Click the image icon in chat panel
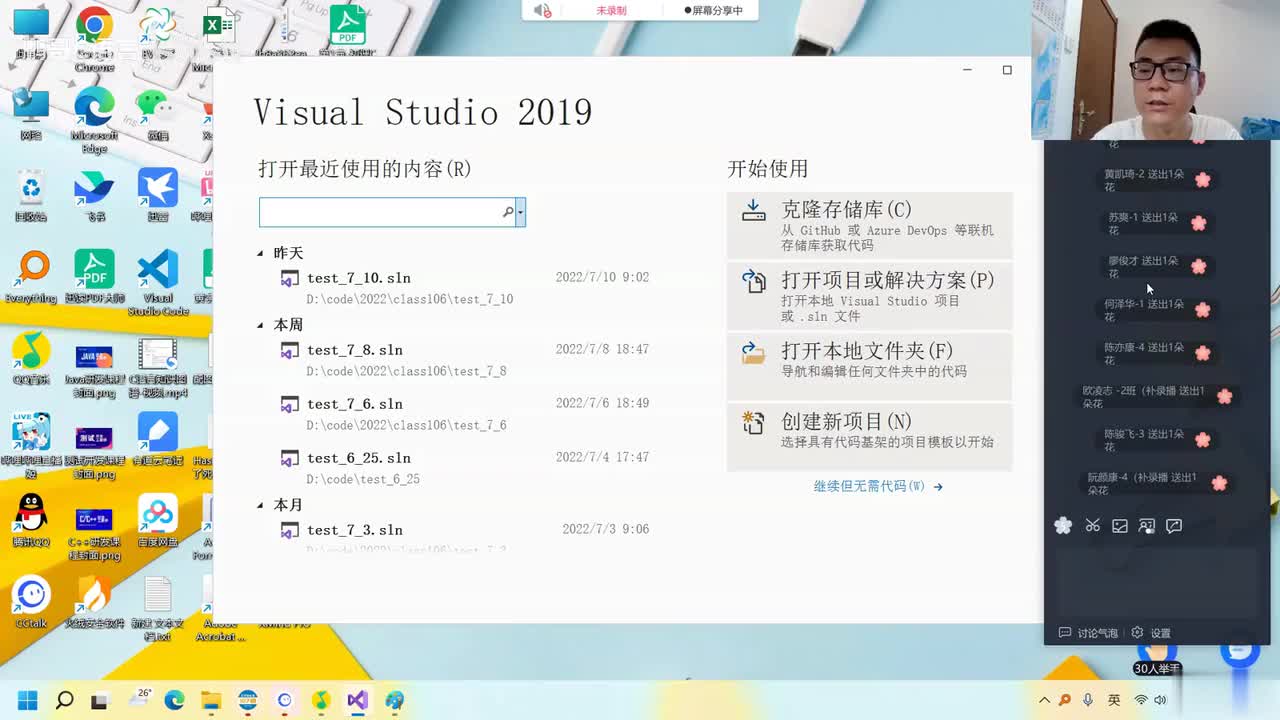 pyautogui.click(x=1120, y=525)
